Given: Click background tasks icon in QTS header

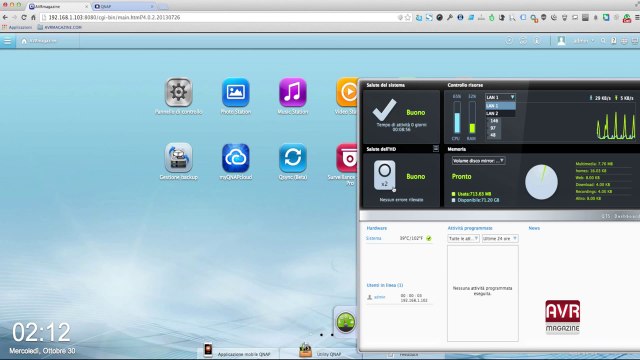Looking at the screenshot, I should (x=509, y=41).
